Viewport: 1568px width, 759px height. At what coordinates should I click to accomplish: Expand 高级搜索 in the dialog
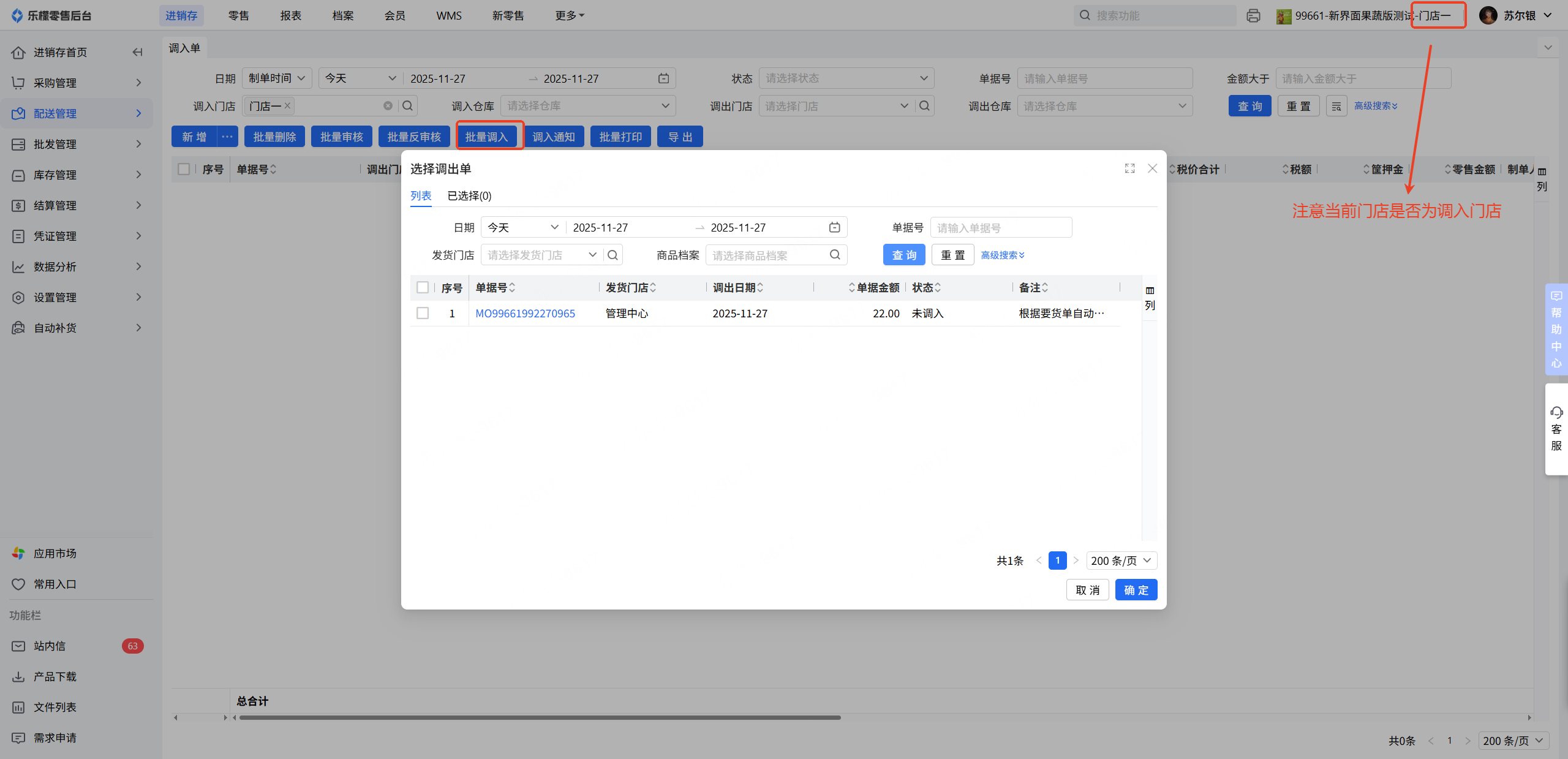(1002, 255)
